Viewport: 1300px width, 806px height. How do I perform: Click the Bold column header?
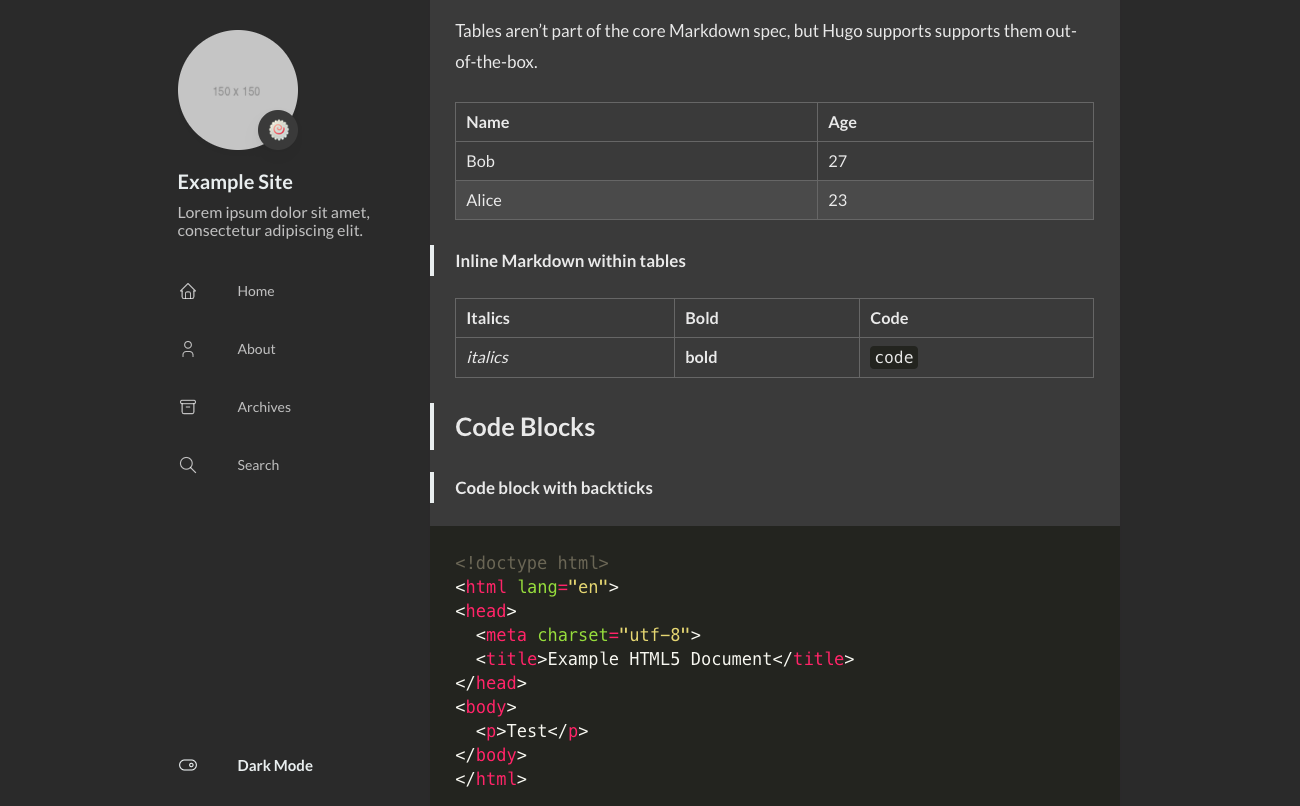pos(767,318)
